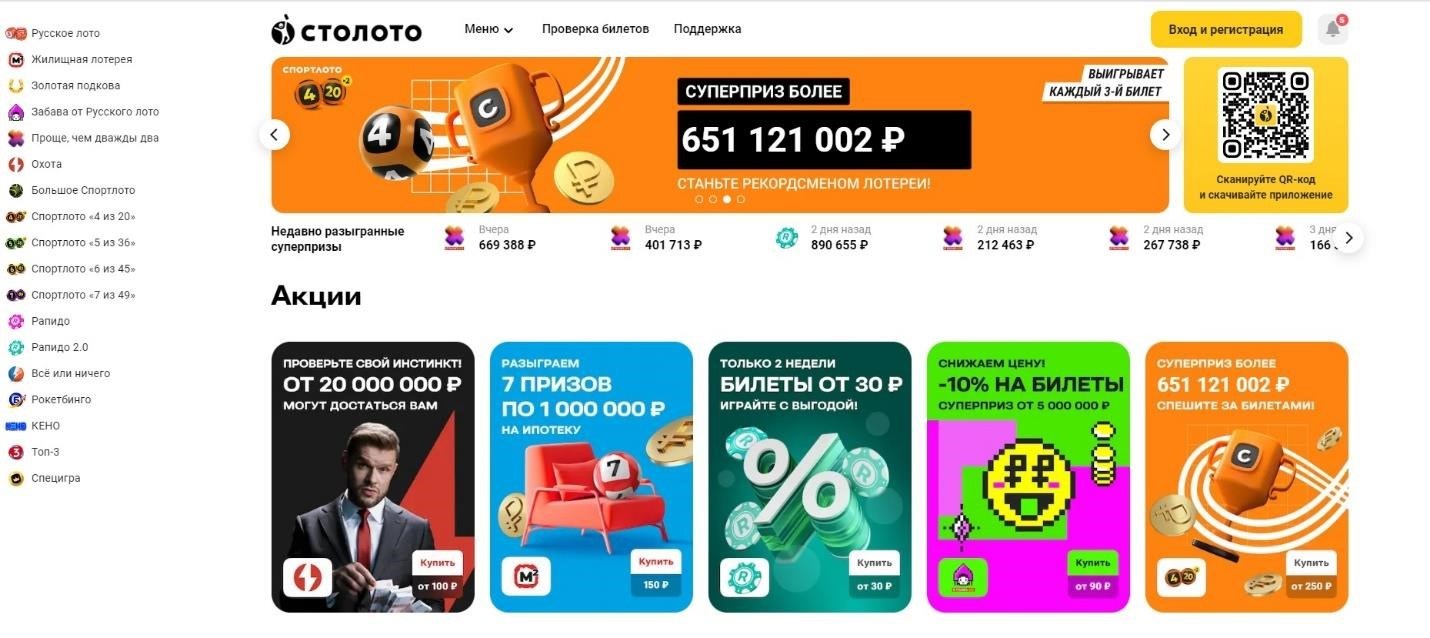
Task: Show the next banner slide arrow
Action: [1165, 134]
